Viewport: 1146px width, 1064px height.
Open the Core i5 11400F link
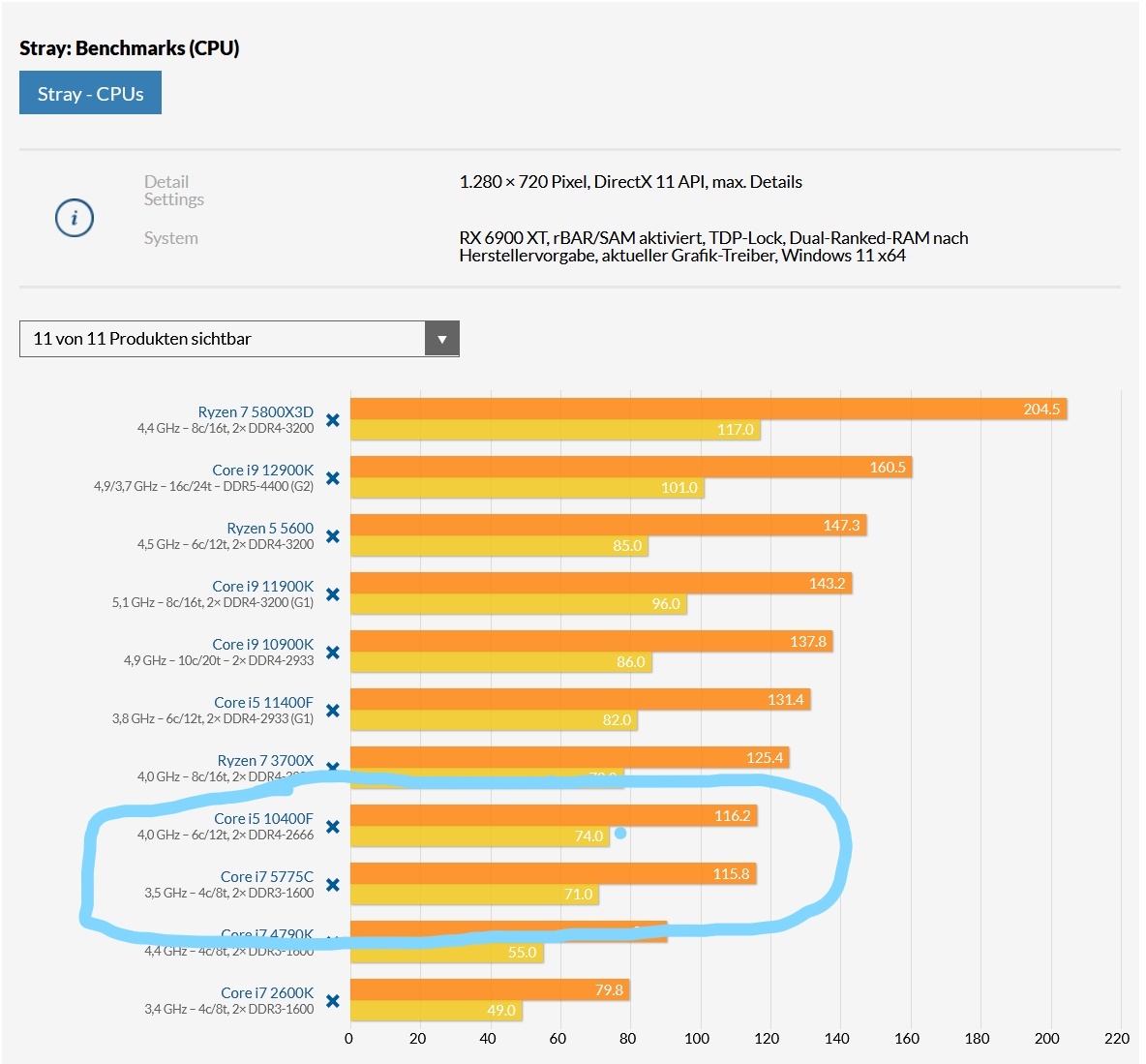[x=264, y=702]
